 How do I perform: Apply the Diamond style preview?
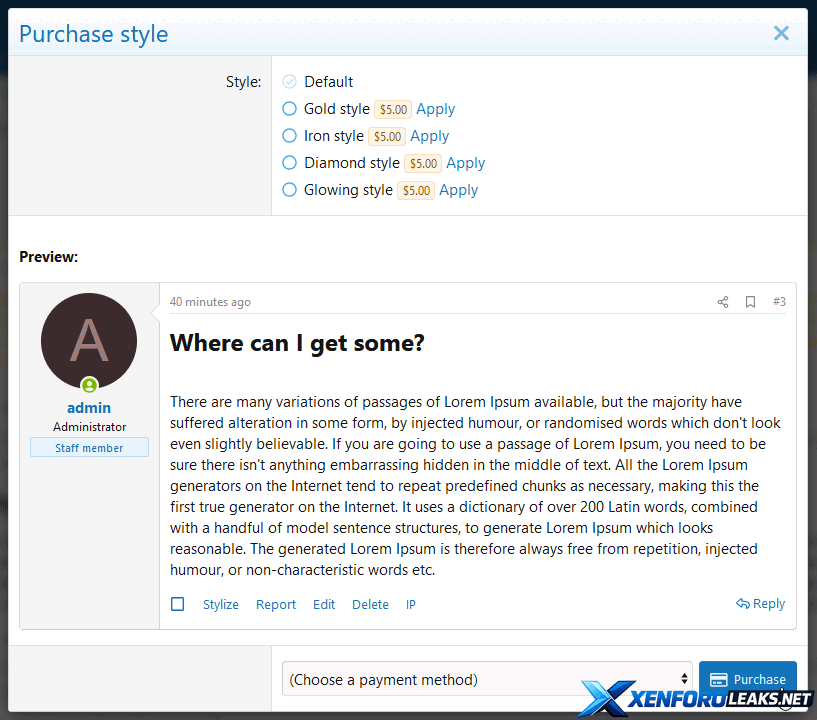coord(465,163)
